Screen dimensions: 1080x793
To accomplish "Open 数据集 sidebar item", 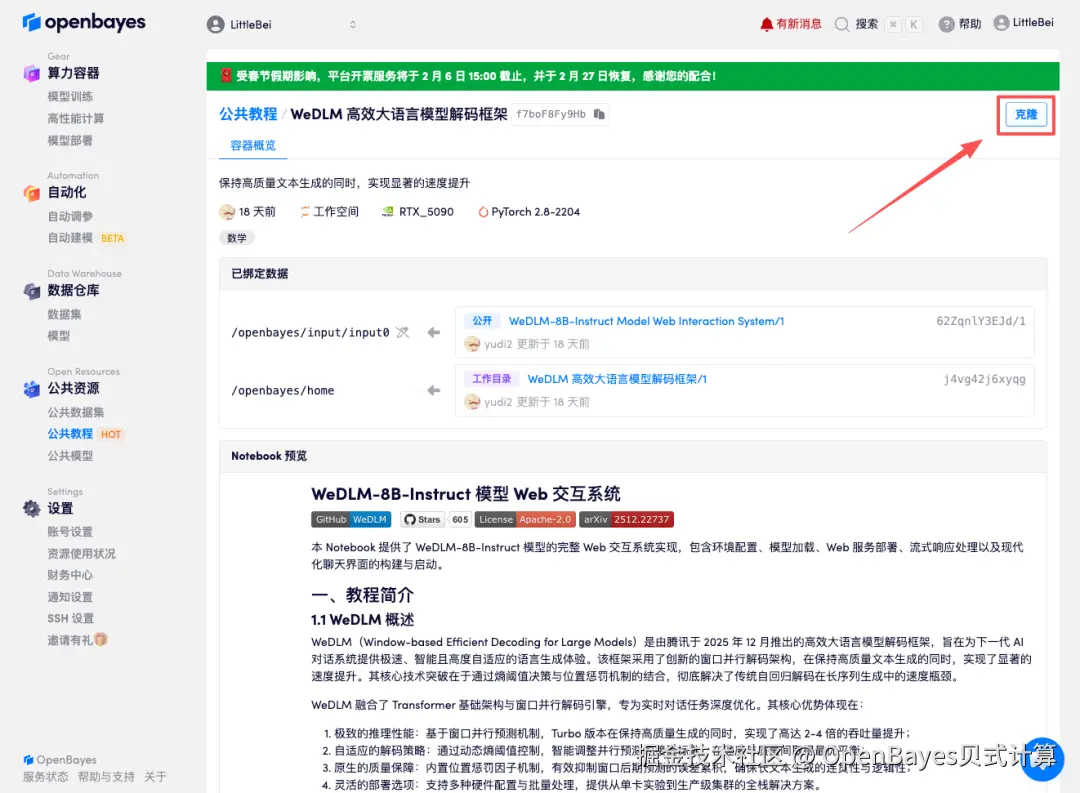I will coord(64,314).
